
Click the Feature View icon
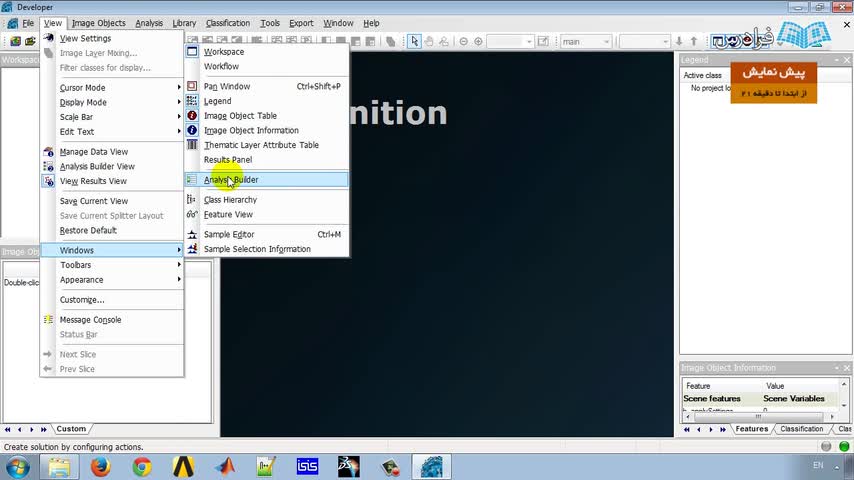[192, 214]
